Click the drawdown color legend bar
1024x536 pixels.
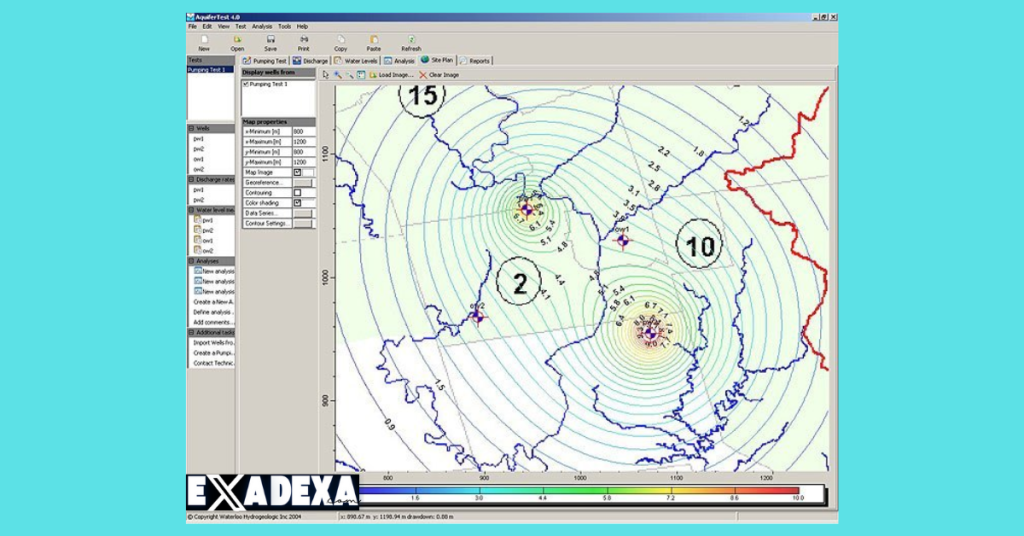579,490
